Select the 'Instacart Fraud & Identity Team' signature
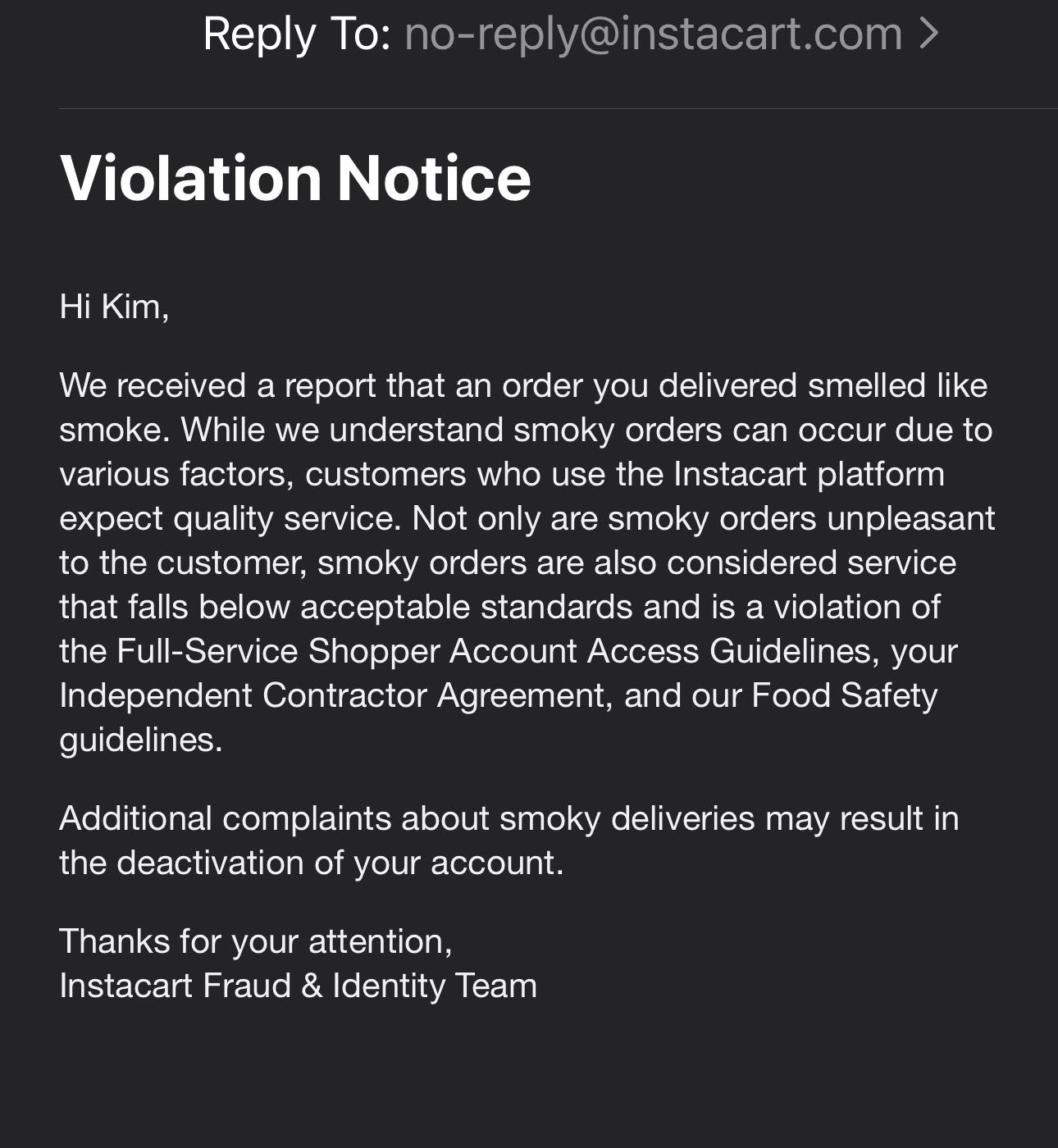Viewport: 1058px width, 1148px height. (299, 986)
